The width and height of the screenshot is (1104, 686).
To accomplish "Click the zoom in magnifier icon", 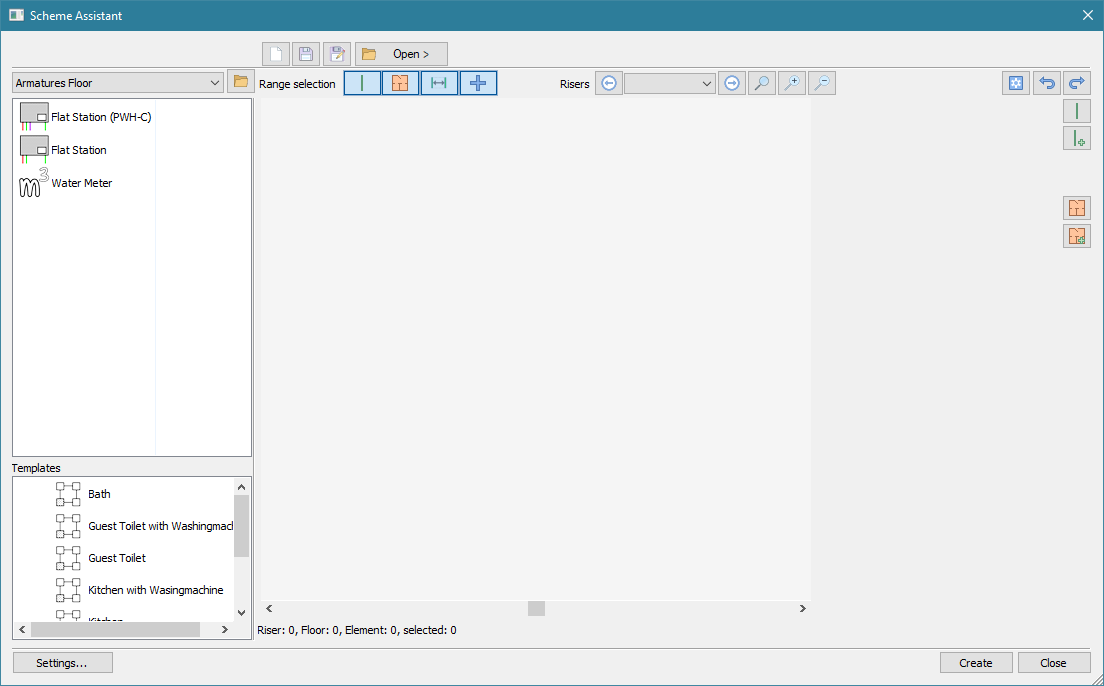I will (792, 83).
